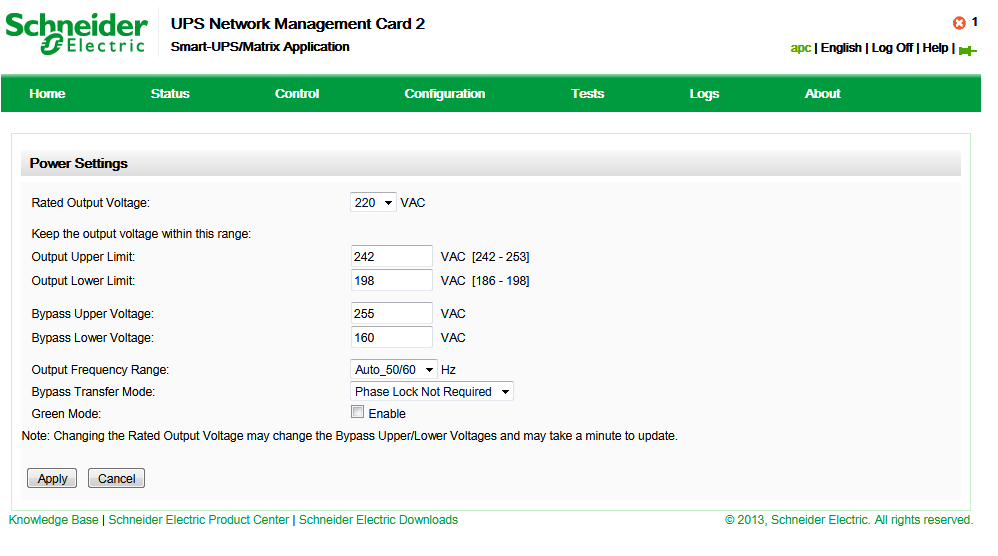
Task: Click the apc user link
Action: (x=800, y=48)
